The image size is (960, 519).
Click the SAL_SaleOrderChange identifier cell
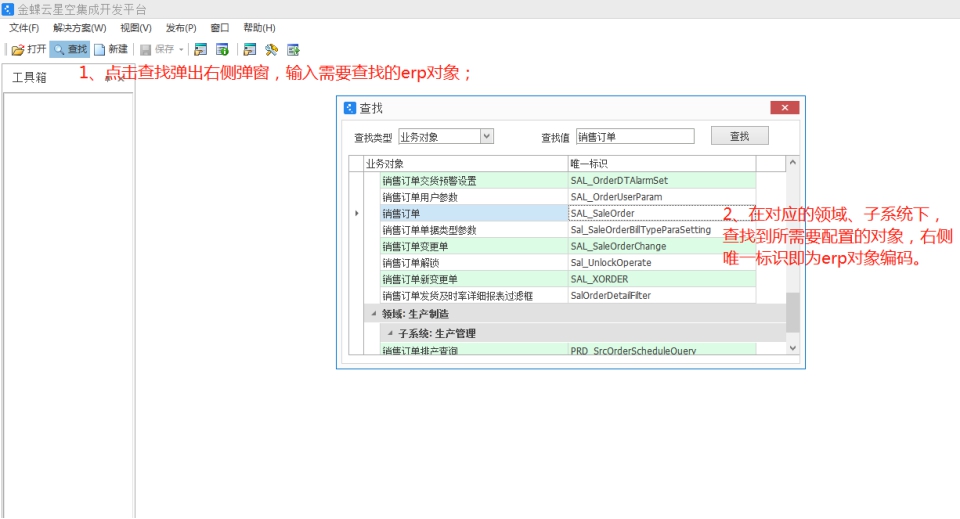pos(662,247)
